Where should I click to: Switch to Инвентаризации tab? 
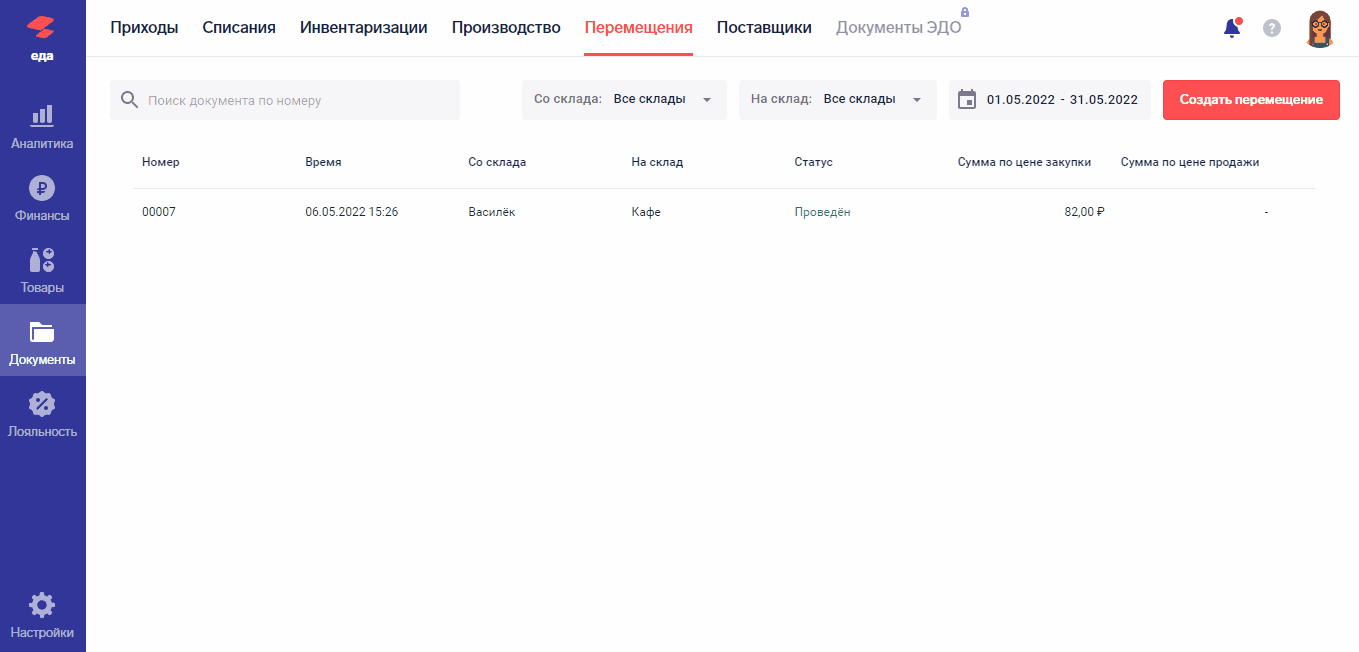pos(364,28)
